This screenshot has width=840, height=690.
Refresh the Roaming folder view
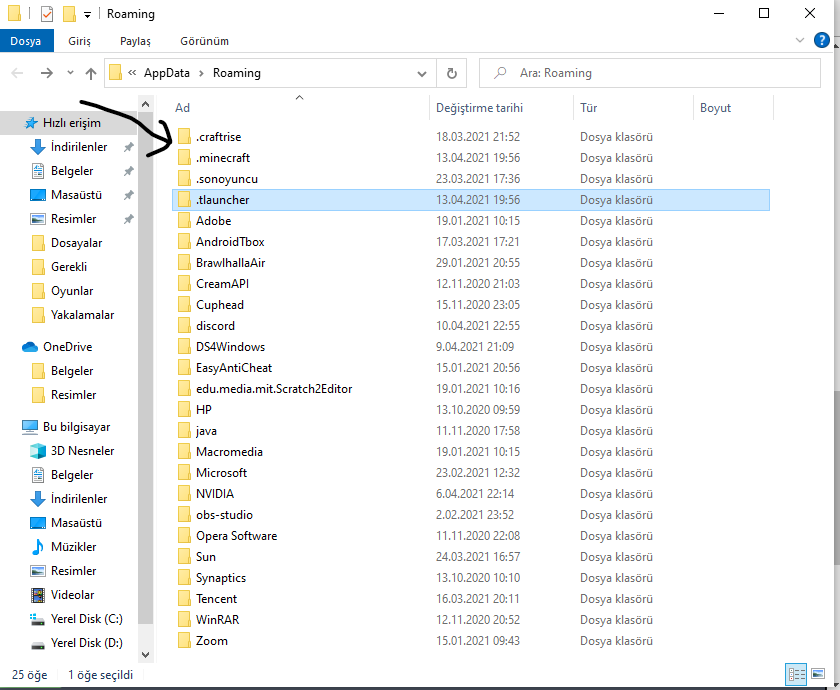click(x=452, y=73)
